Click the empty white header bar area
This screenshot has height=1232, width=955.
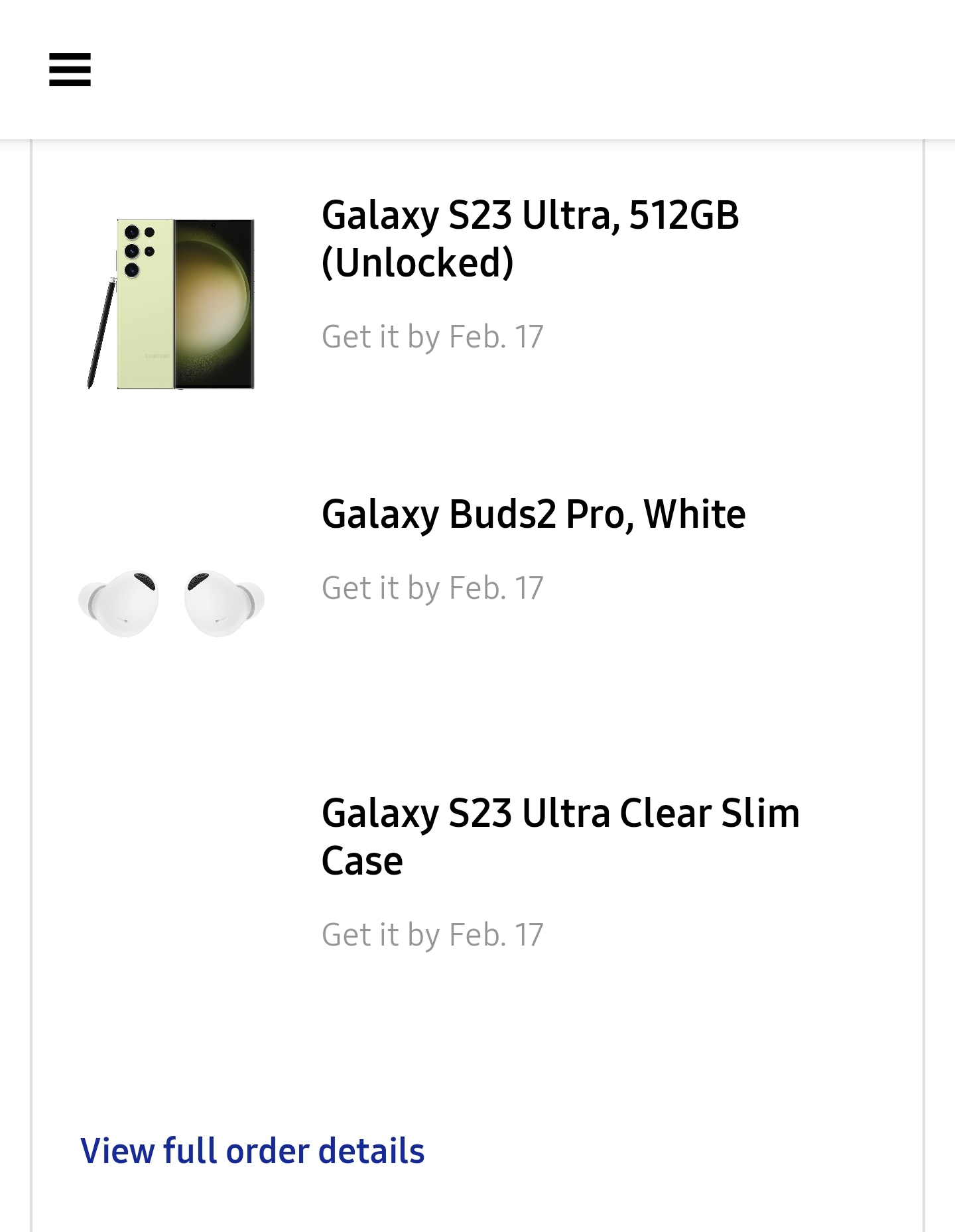[517, 70]
